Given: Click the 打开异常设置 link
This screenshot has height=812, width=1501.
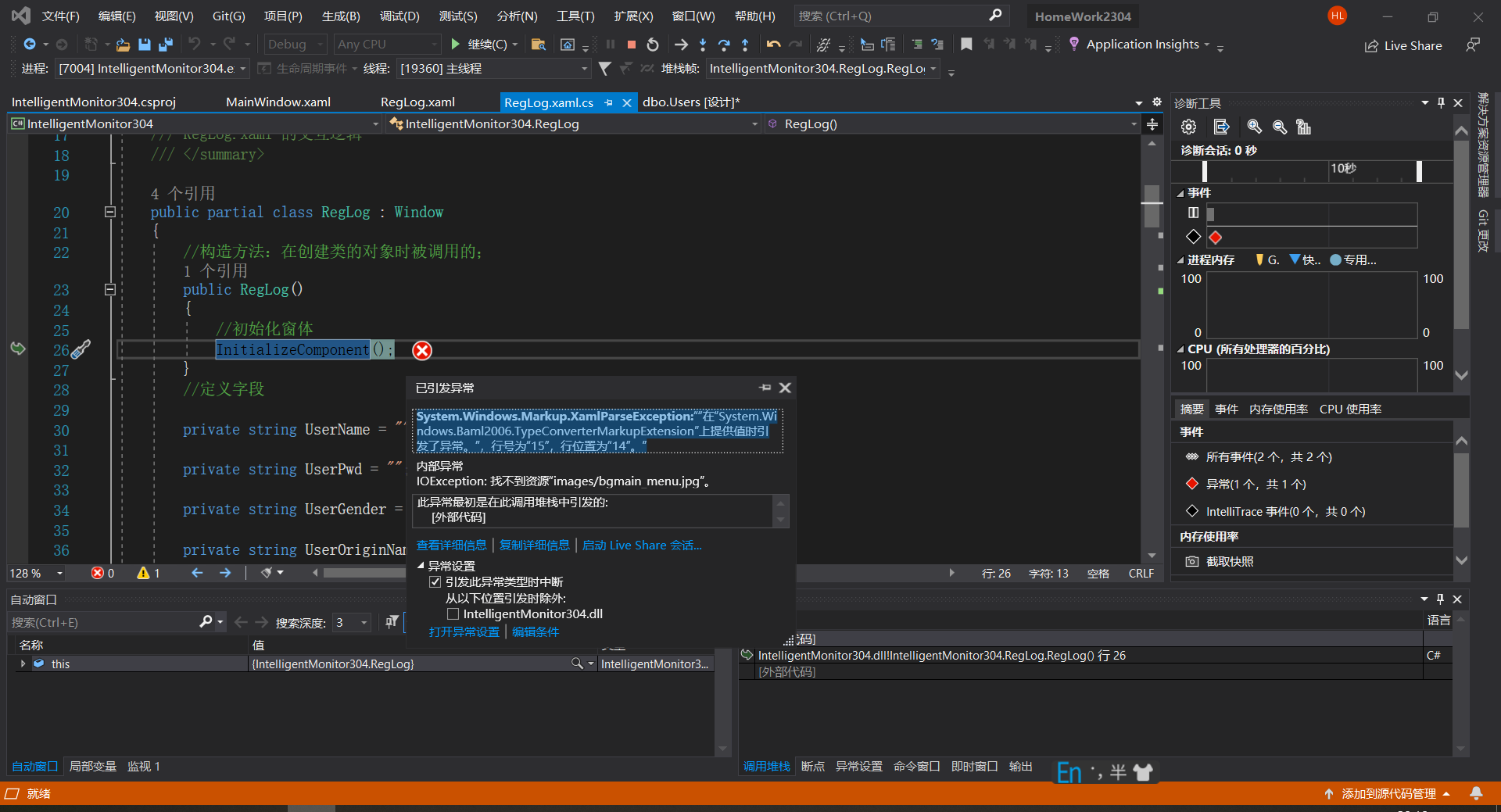Looking at the screenshot, I should 464,631.
